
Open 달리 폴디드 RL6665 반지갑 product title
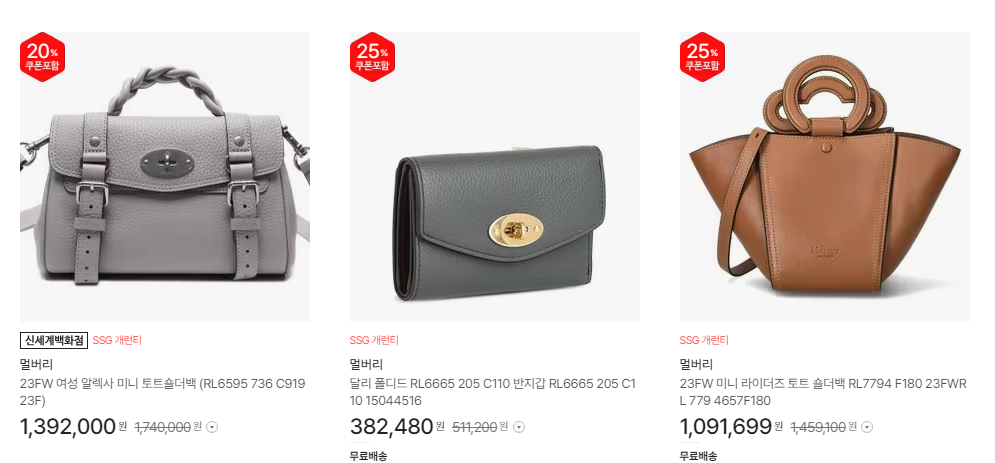pyautogui.click(x=492, y=392)
